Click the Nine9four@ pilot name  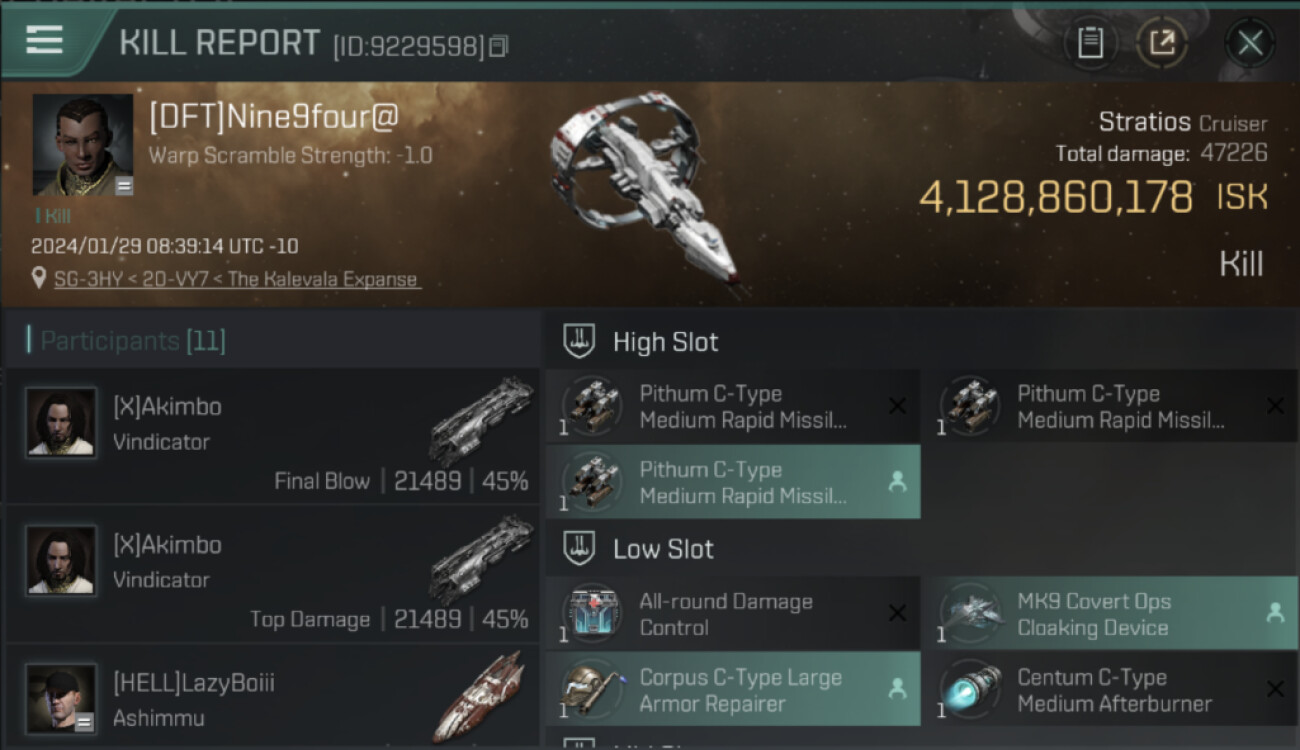click(x=274, y=117)
